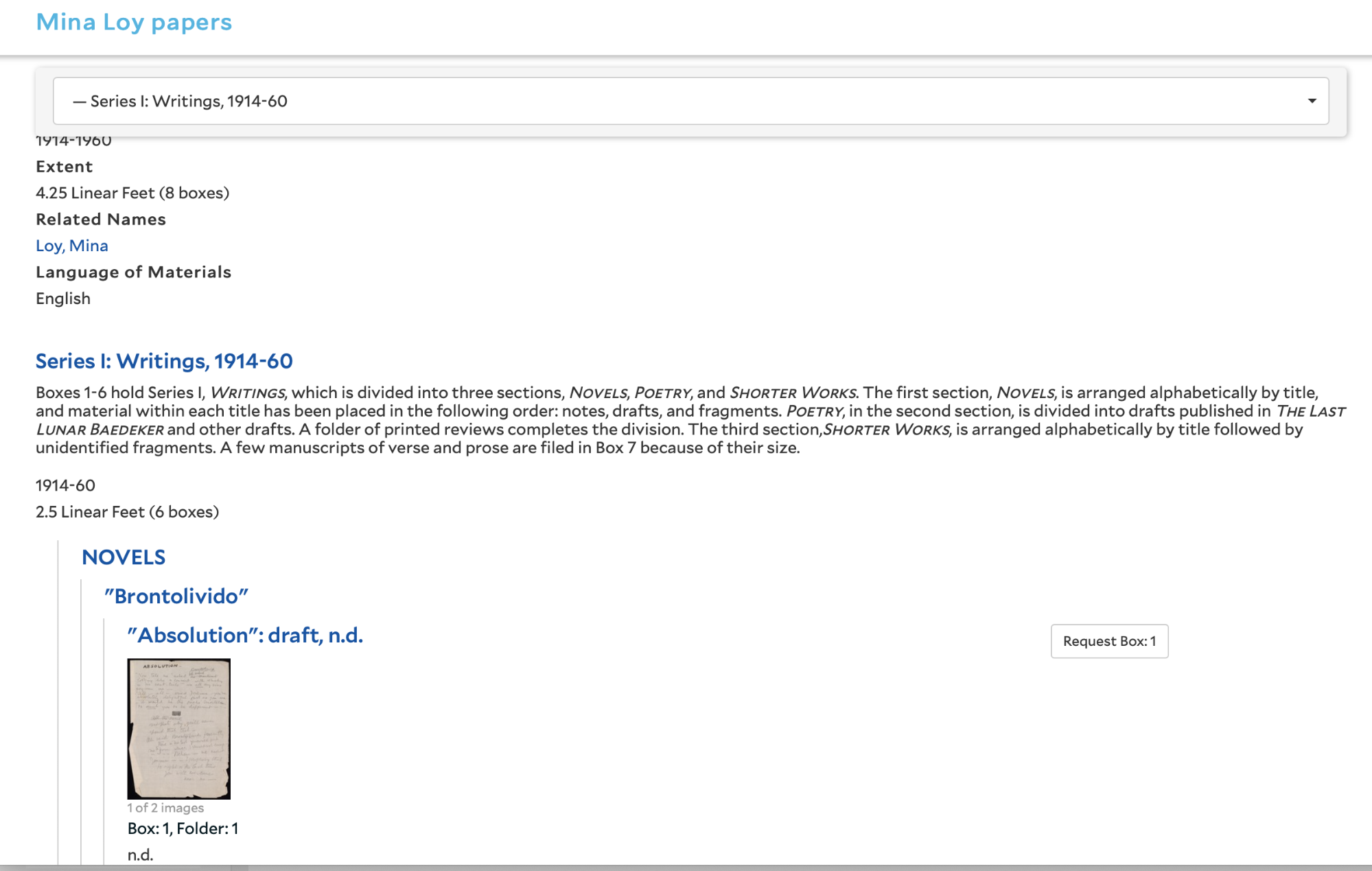Image resolution: width=1372 pixels, height=871 pixels.
Task: Open the Series I: Writings, 1914-60 heading
Action: (164, 361)
